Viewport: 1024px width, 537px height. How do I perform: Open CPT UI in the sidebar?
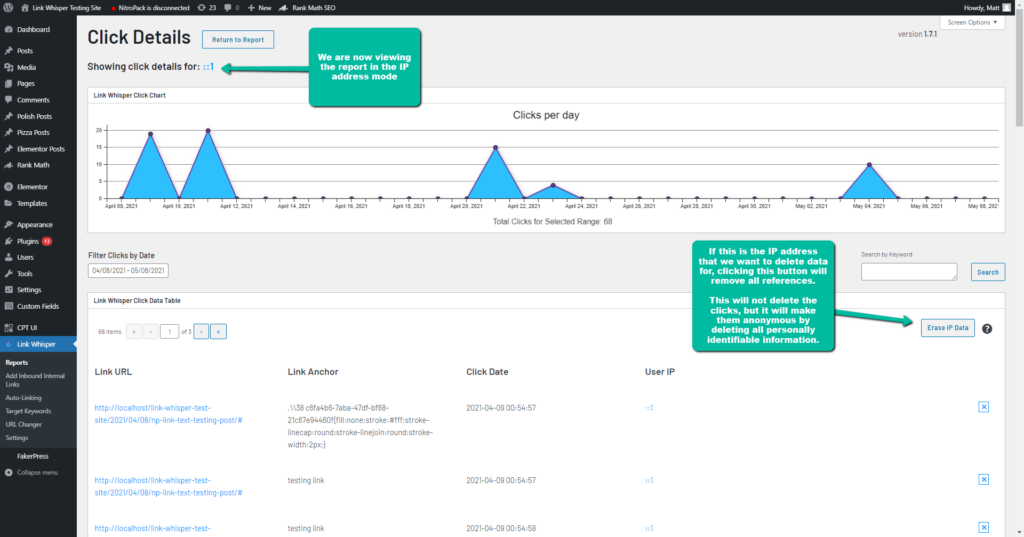pos(27,327)
